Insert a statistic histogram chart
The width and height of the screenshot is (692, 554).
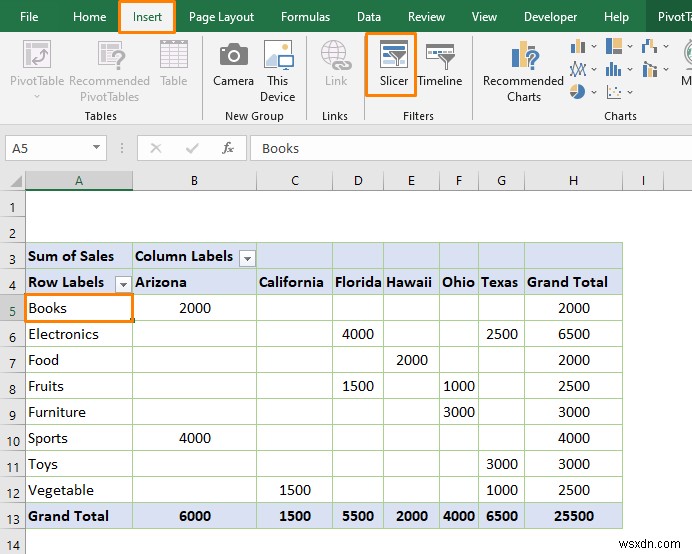click(x=614, y=69)
